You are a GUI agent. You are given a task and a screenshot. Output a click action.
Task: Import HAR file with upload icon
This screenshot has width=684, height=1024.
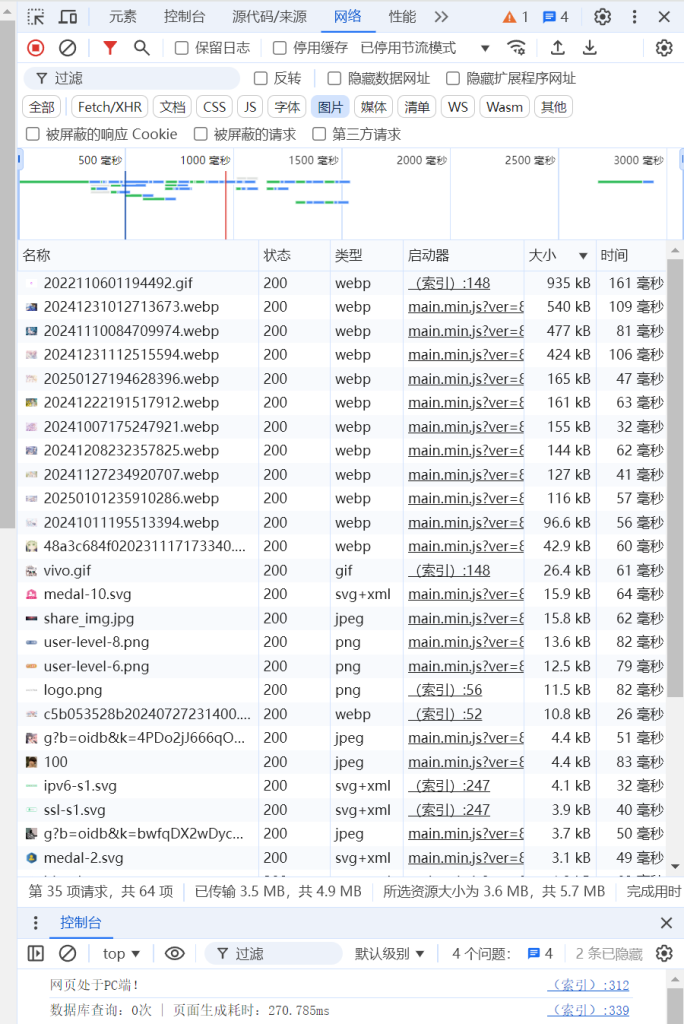coord(558,48)
